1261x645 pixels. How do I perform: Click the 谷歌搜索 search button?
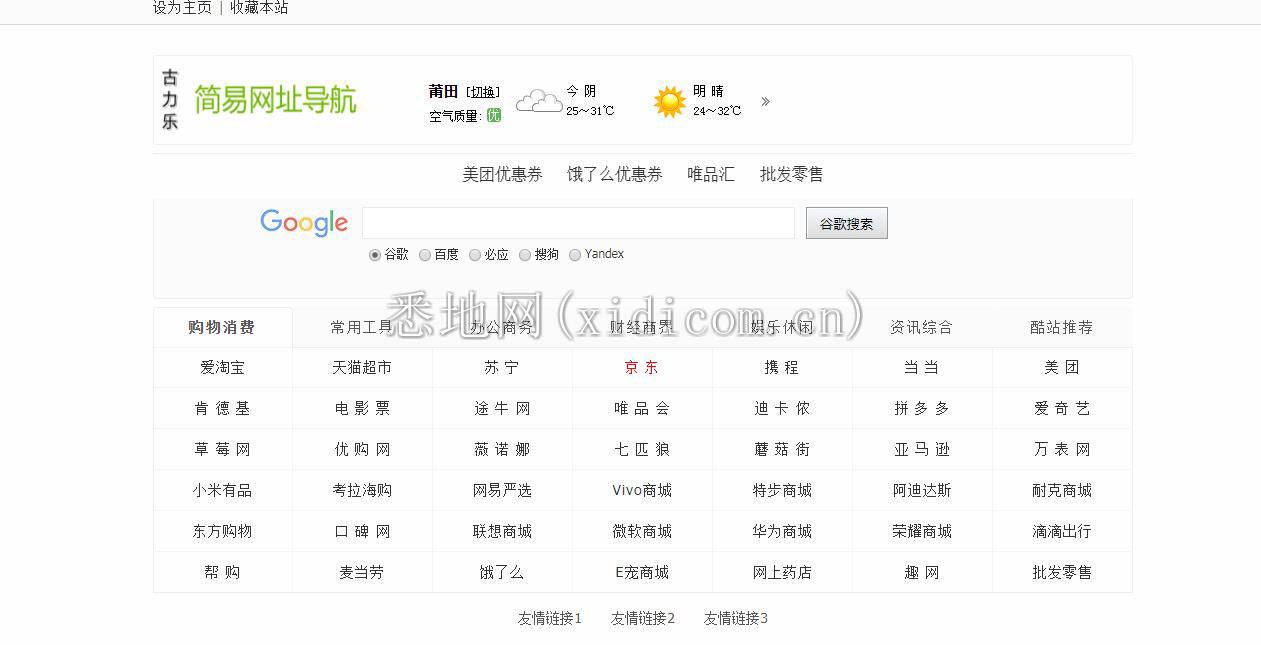point(847,223)
